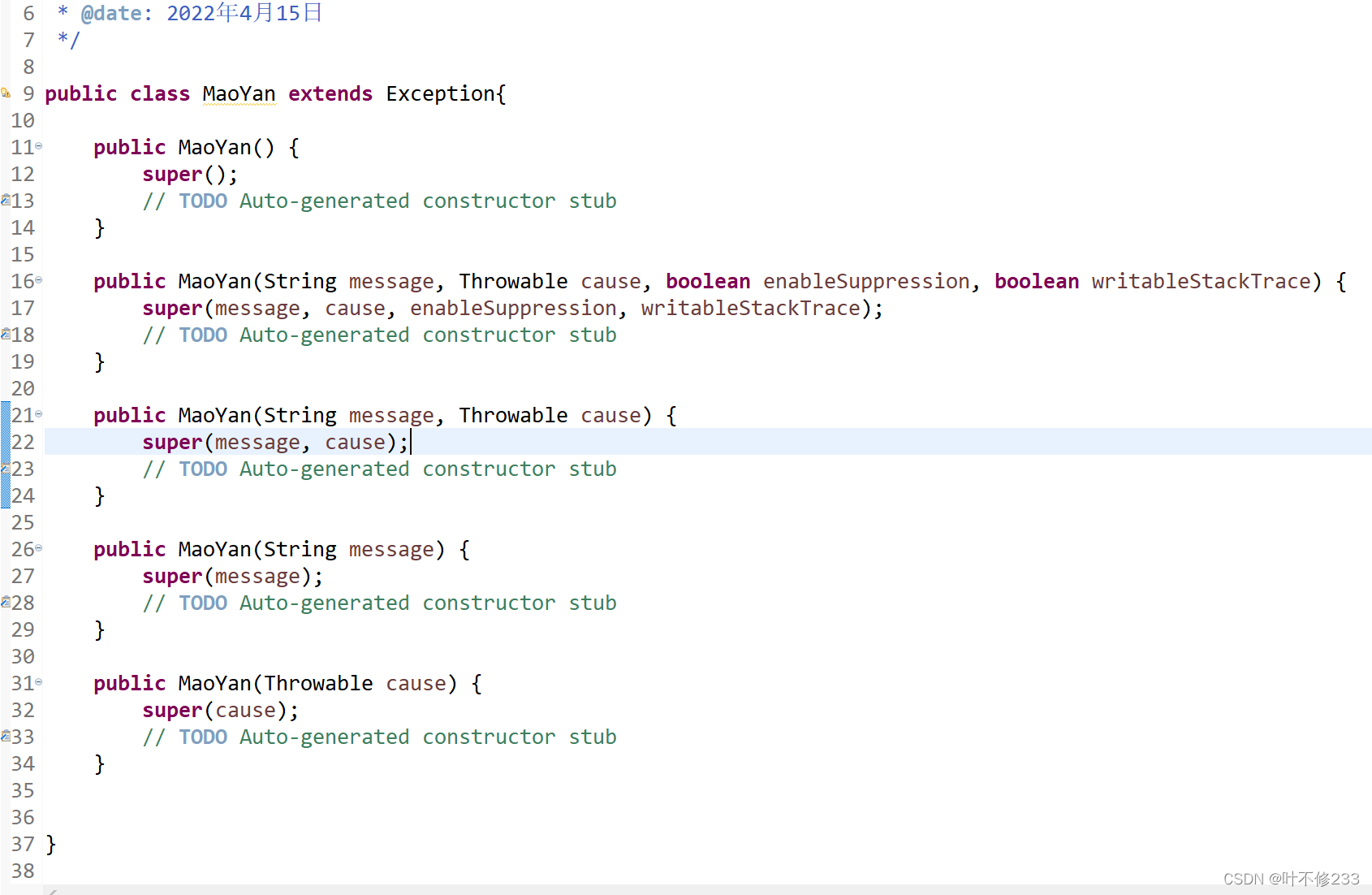
Task: Click the TODO task marker on line 28
Action: click(x=5, y=602)
